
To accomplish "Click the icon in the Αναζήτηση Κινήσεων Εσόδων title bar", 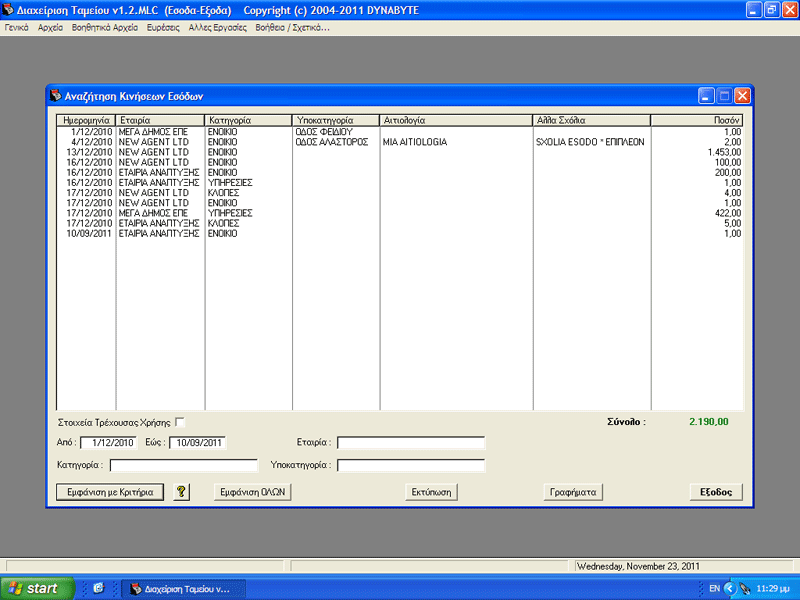I will click(x=56, y=96).
